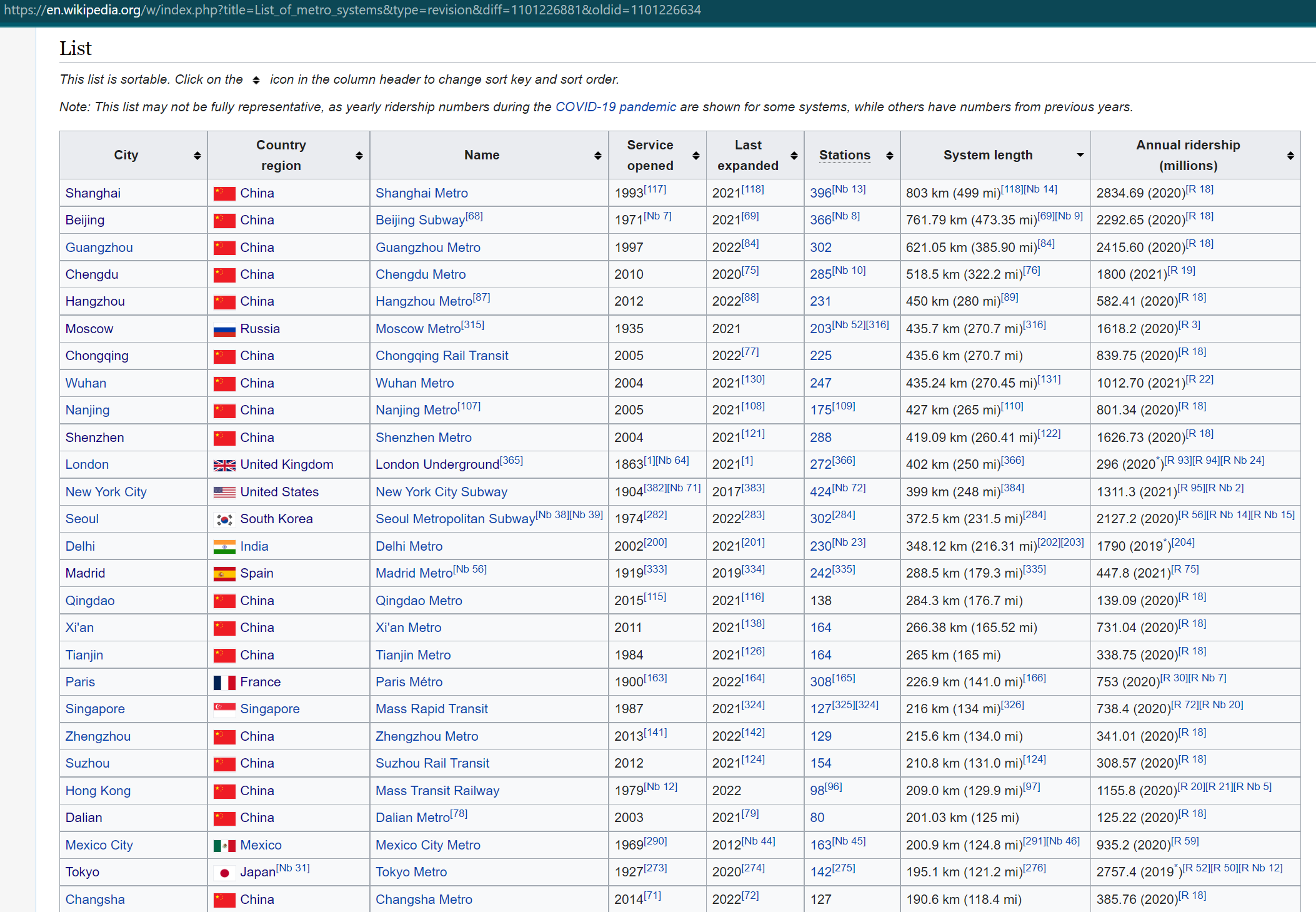Open New York City Subway link

coord(441,492)
